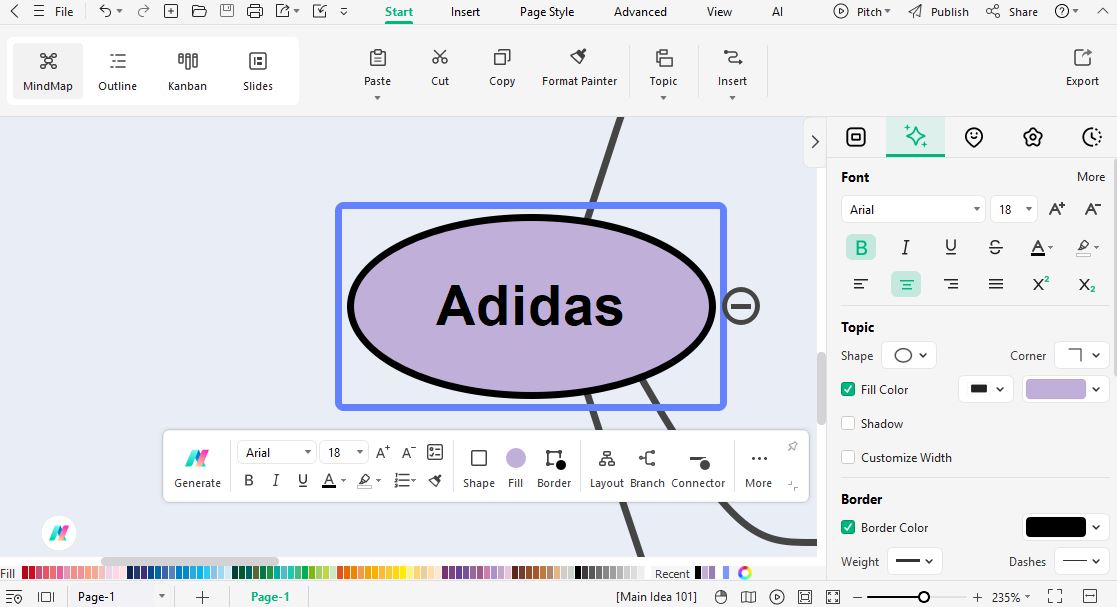Open the border Weight dropdown
Image resolution: width=1117 pixels, height=607 pixels.
915,561
